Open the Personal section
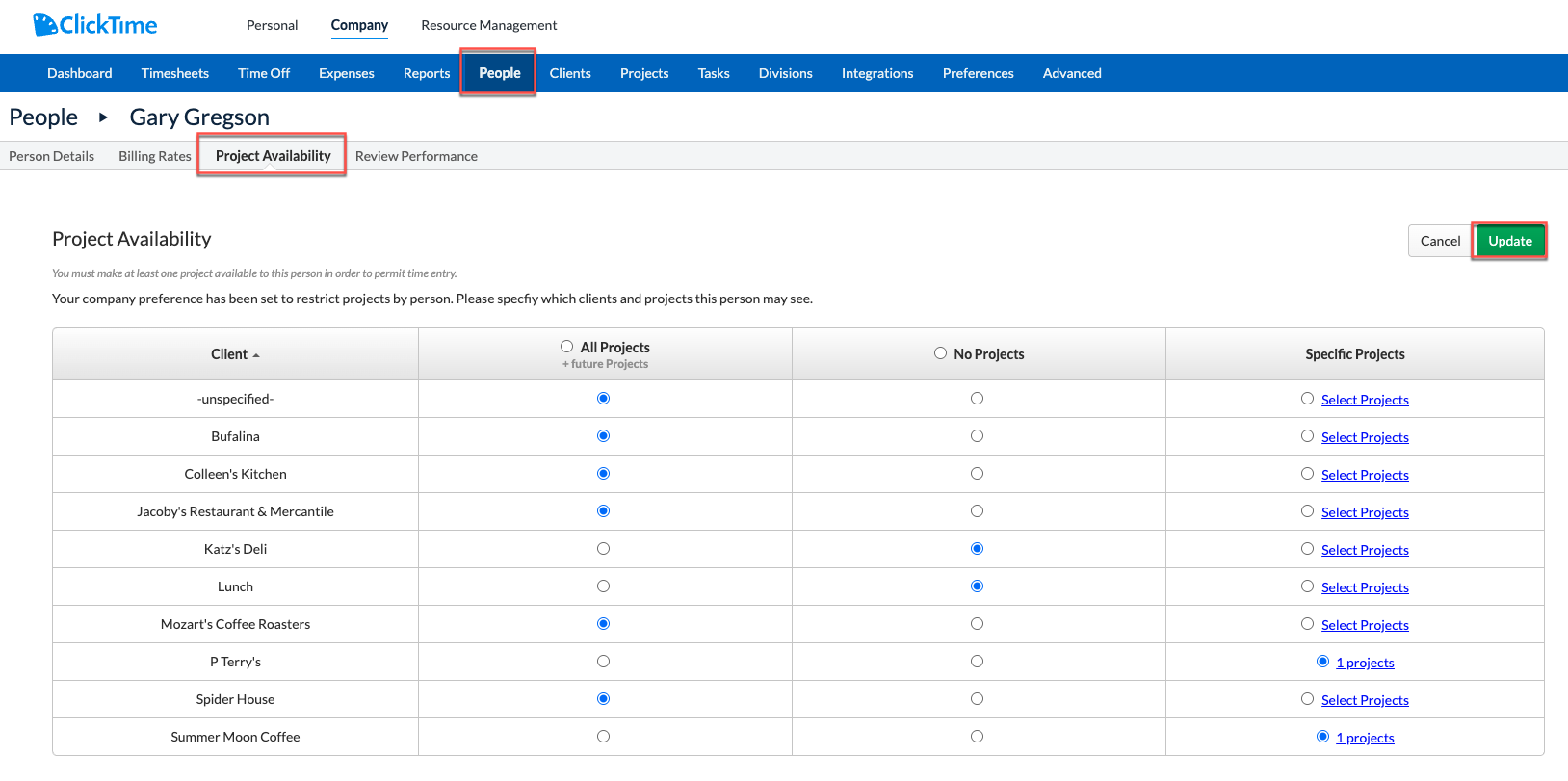The image size is (1568, 781). coord(272,25)
